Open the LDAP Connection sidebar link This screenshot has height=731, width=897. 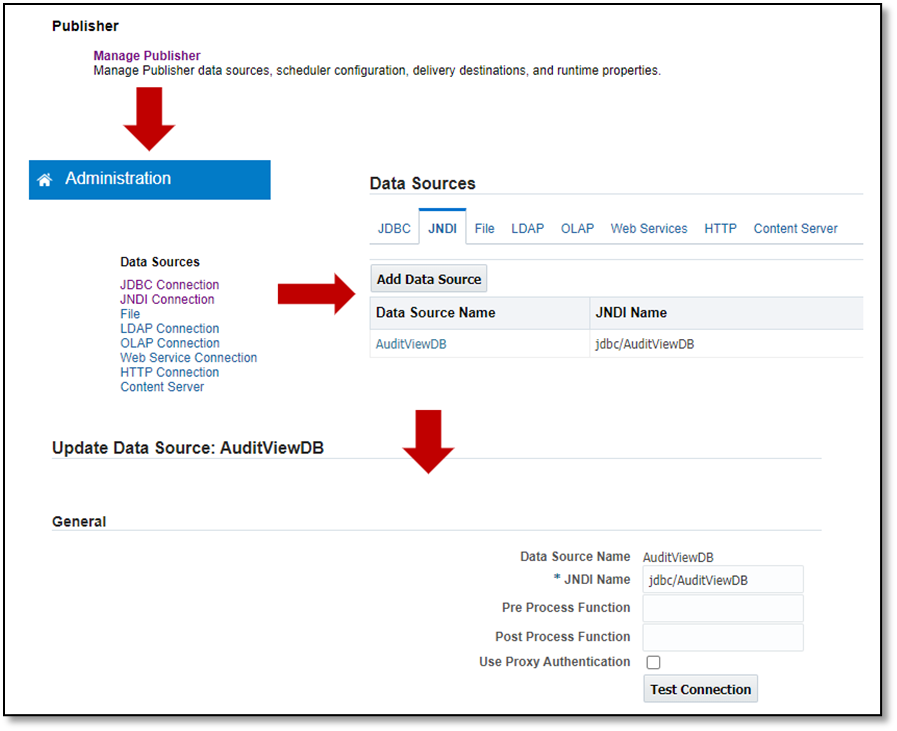(x=169, y=328)
